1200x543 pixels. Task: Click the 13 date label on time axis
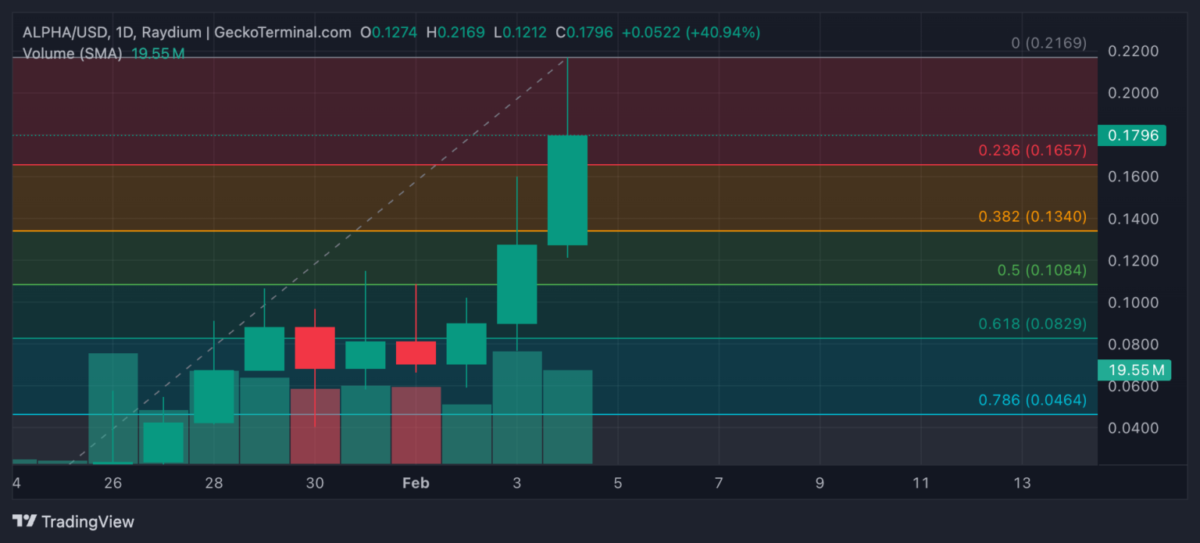pos(1021,483)
